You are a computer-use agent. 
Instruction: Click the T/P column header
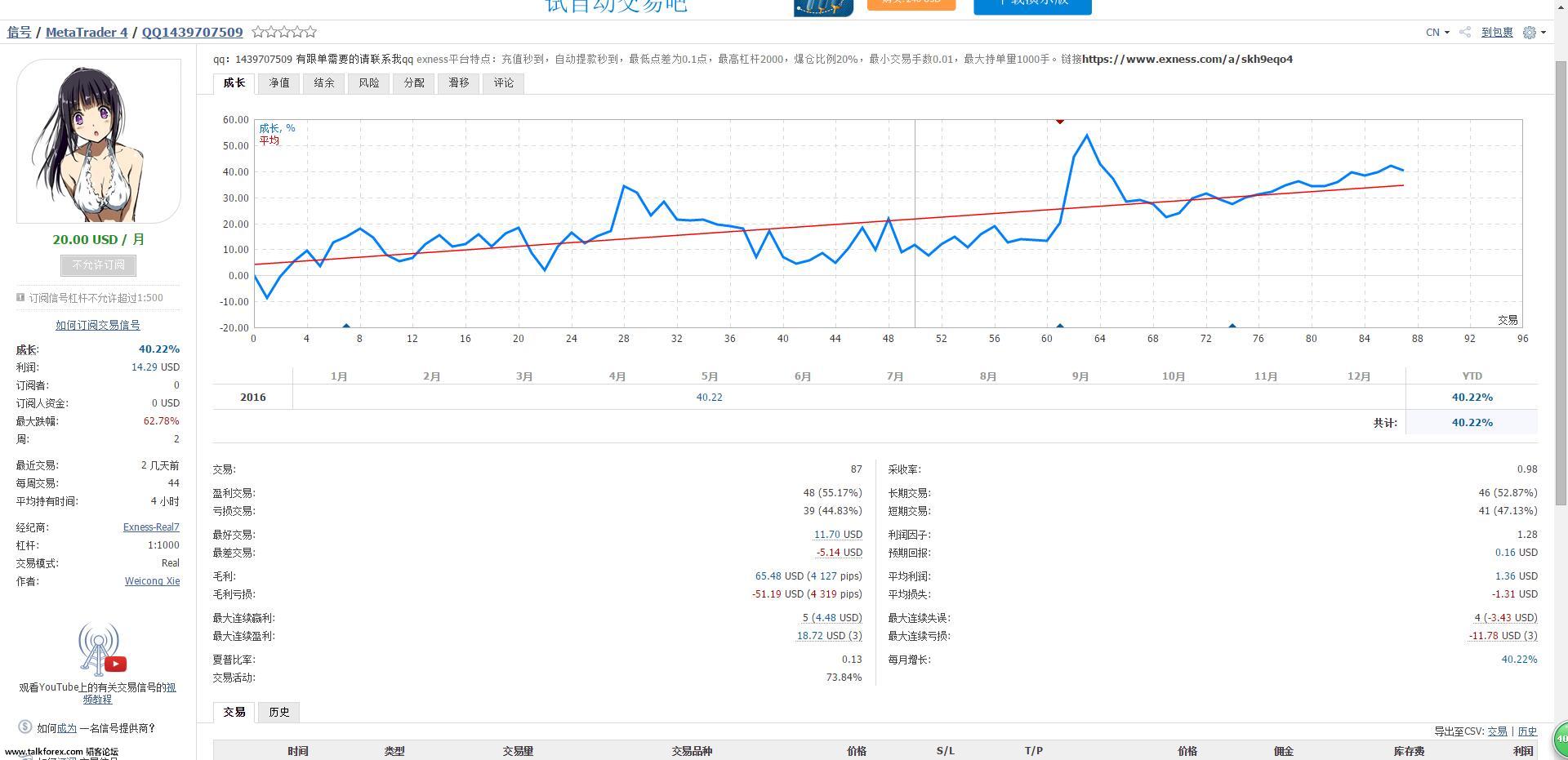pos(1034,751)
